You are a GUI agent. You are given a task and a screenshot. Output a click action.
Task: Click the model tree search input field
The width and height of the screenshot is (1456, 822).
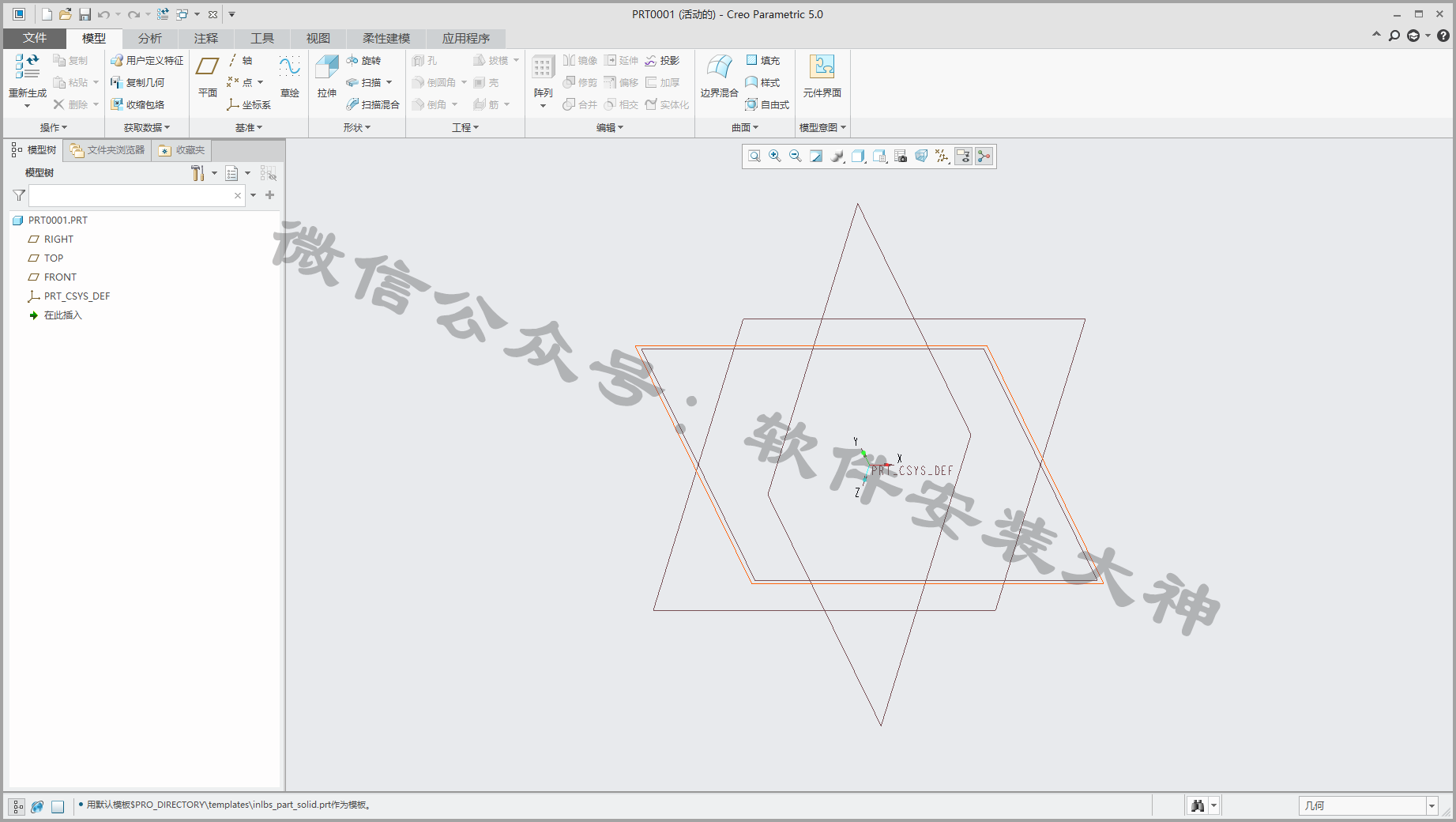click(137, 195)
